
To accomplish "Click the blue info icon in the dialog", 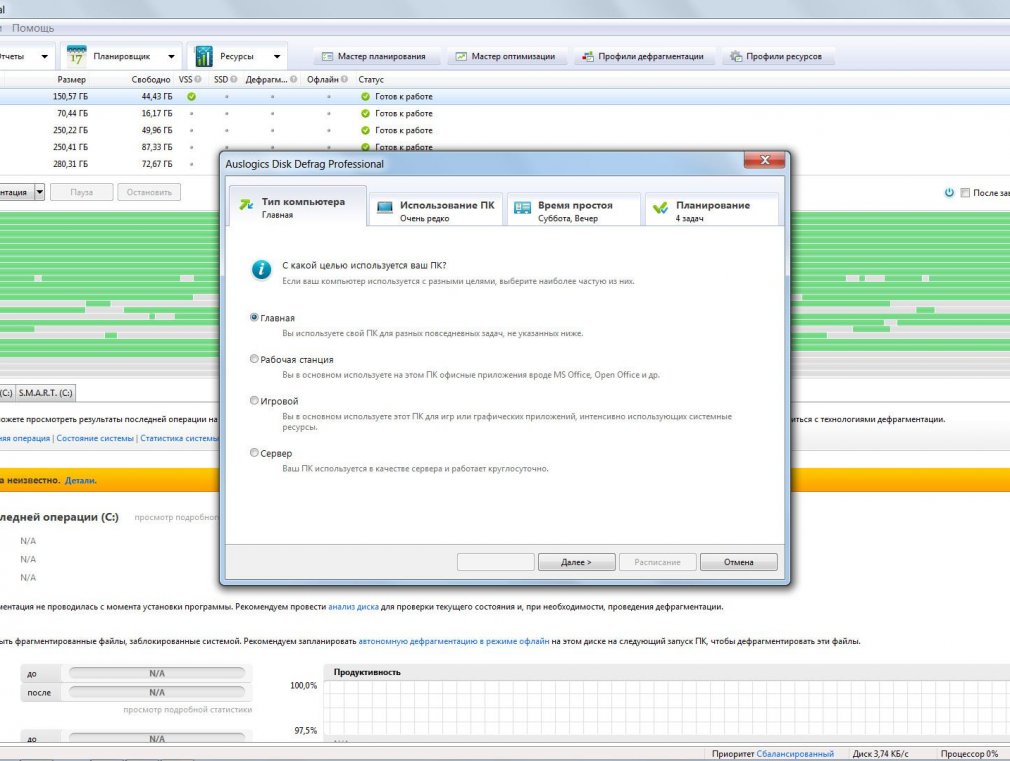I will point(261,269).
